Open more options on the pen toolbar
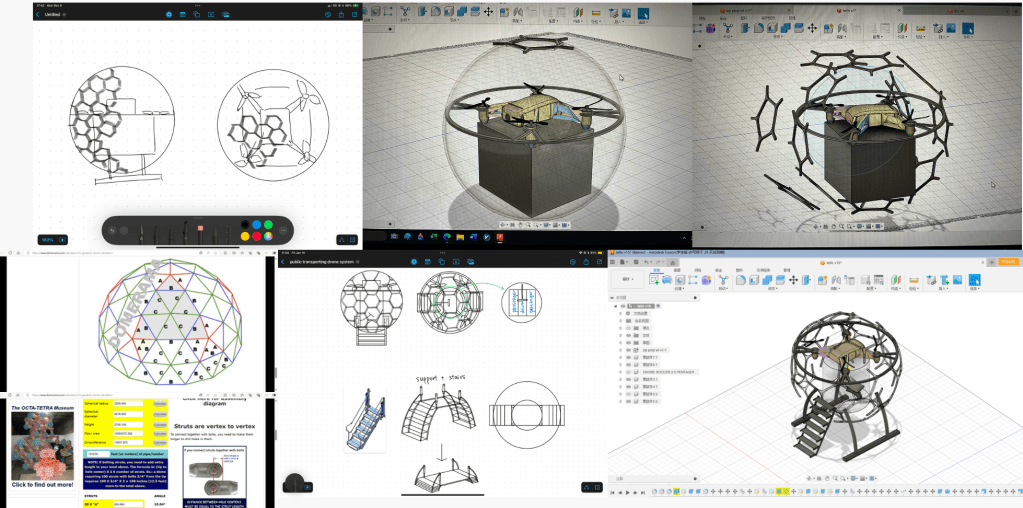Image resolution: width=1023 pixels, height=508 pixels. (284, 230)
